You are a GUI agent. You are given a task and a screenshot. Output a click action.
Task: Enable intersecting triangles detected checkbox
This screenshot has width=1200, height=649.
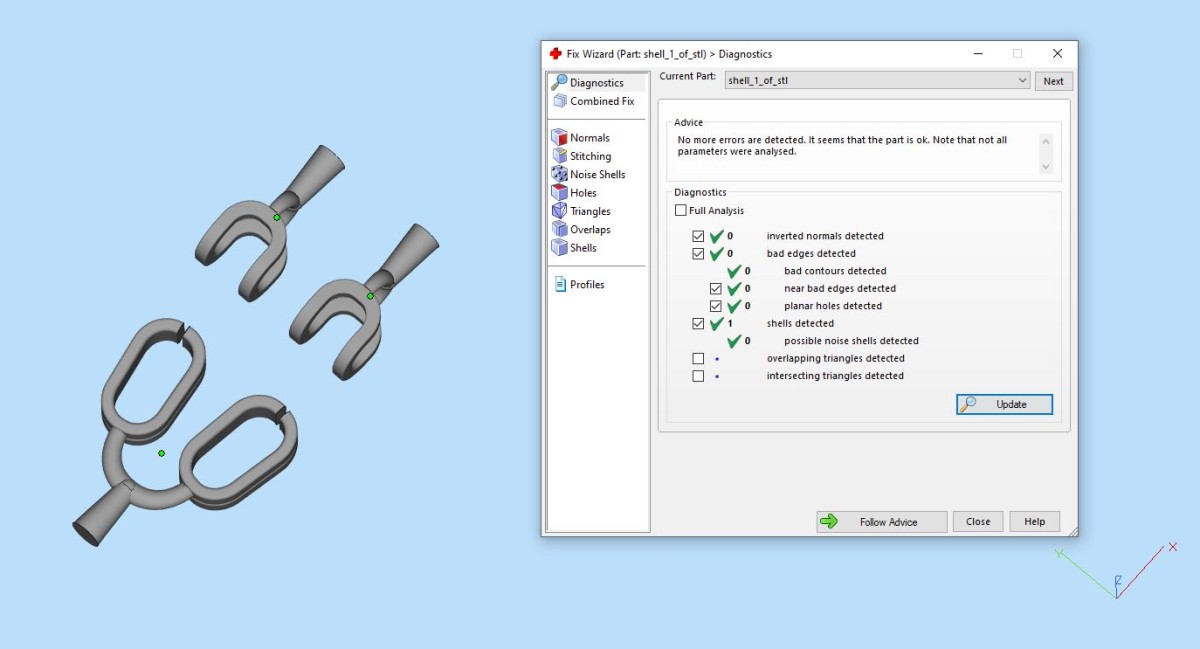[698, 376]
